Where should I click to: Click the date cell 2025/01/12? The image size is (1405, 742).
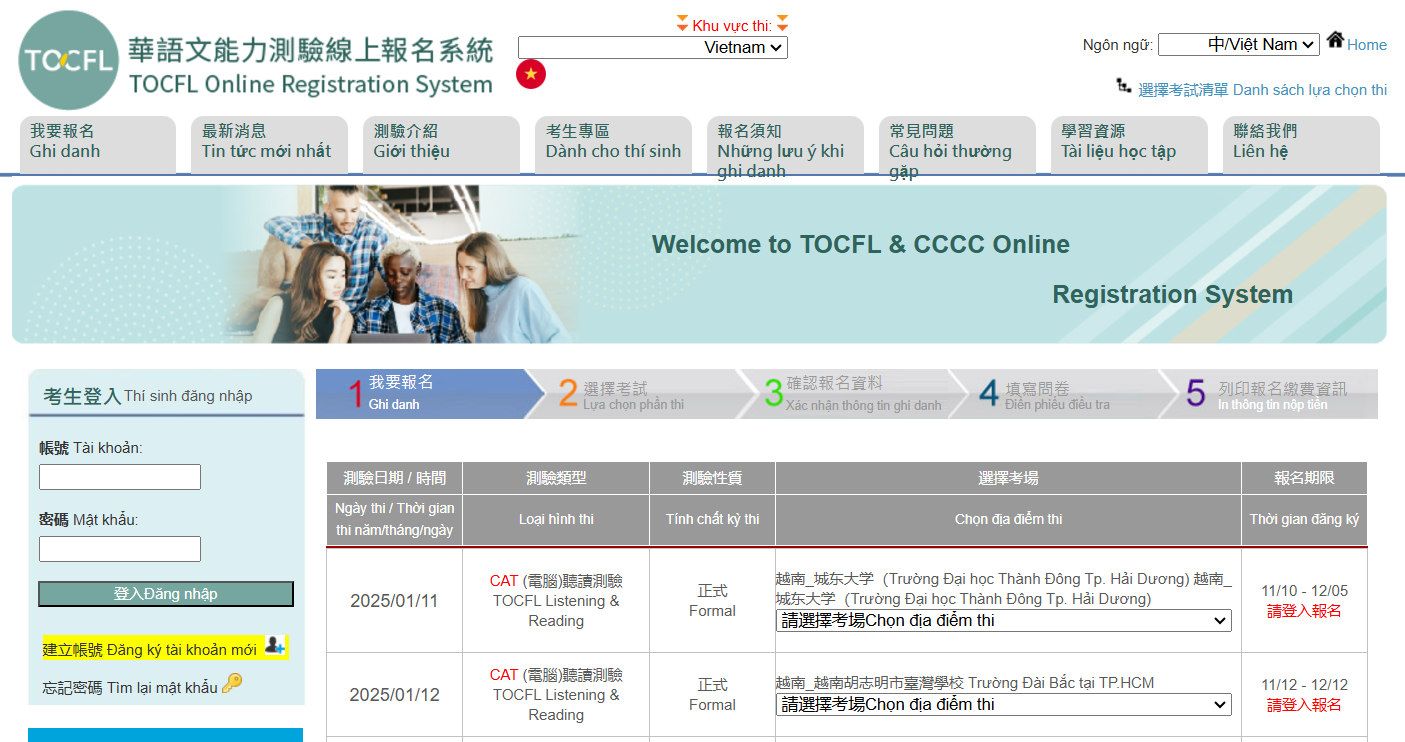[394, 695]
